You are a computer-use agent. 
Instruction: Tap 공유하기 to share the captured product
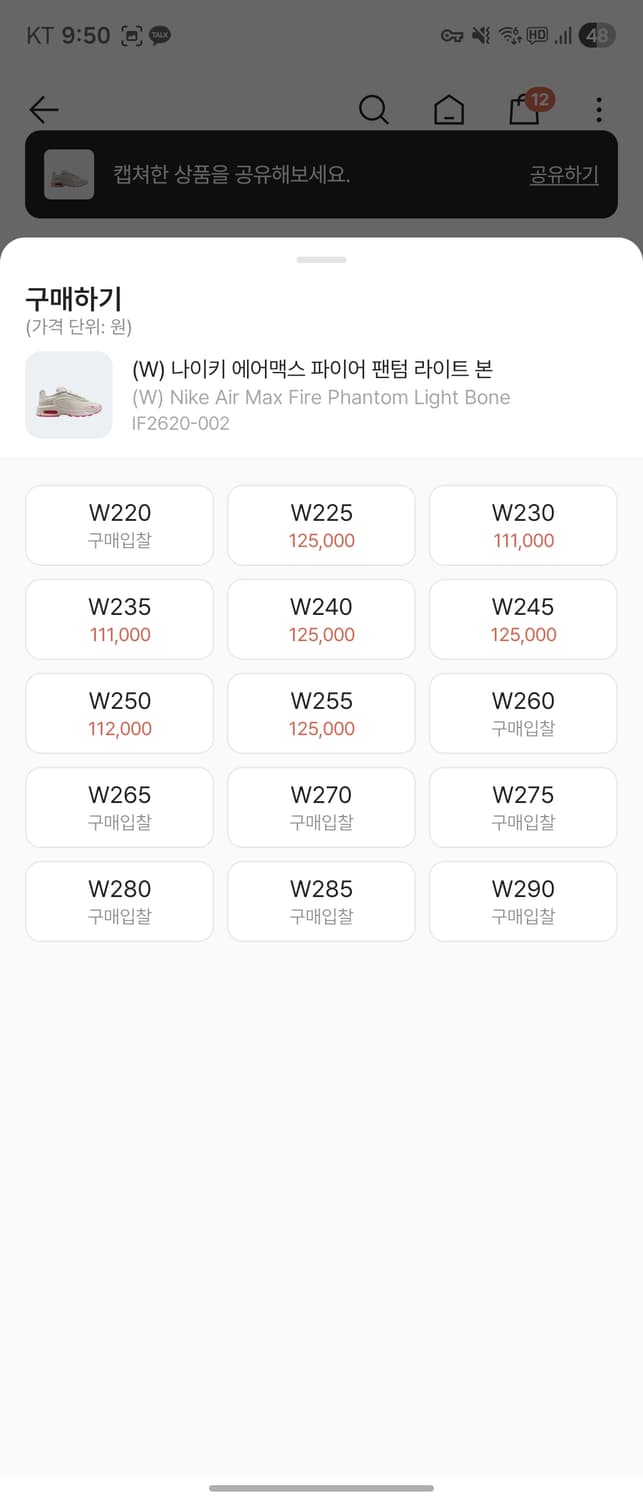[x=563, y=175]
